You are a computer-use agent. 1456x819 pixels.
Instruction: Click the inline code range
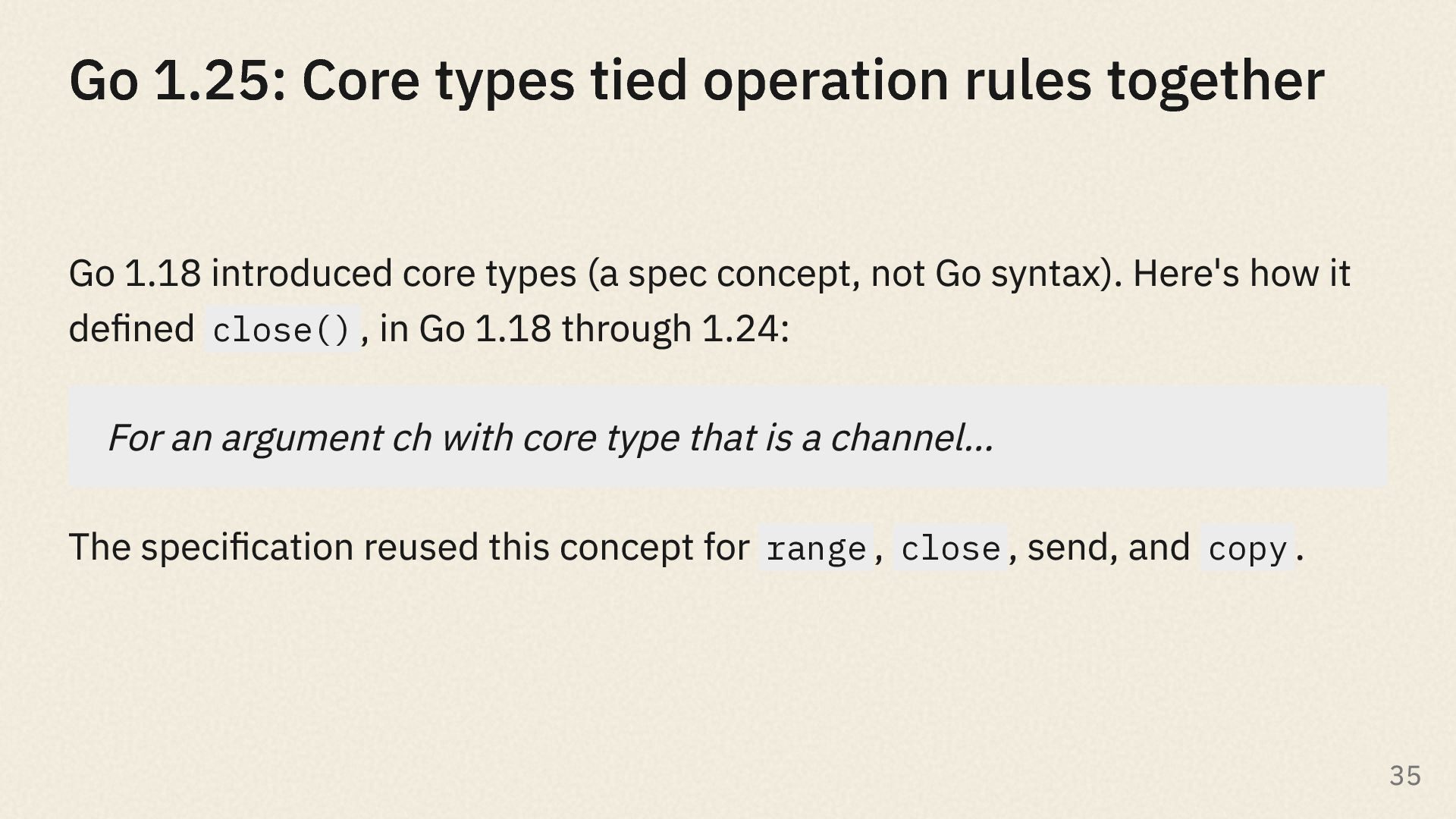816,548
